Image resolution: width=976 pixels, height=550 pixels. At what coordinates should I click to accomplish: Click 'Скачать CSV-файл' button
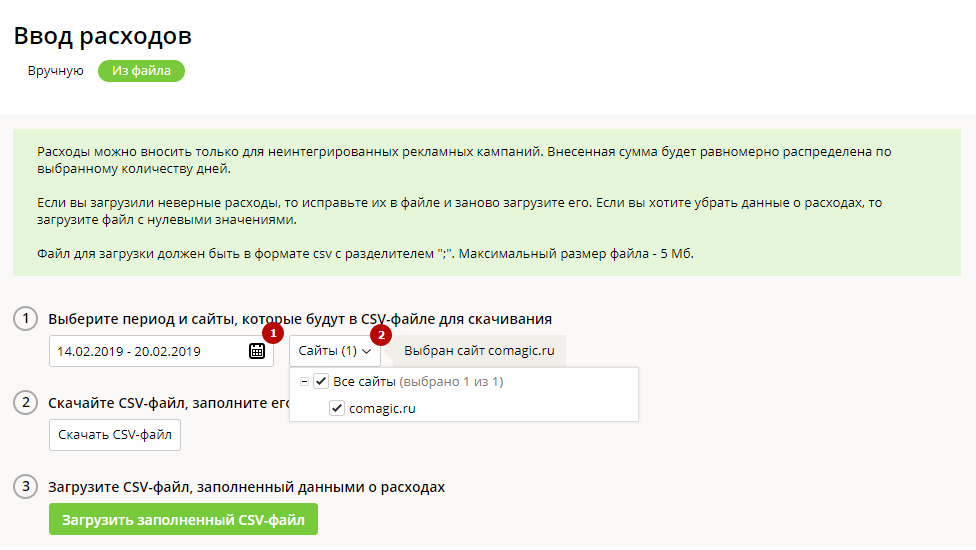coord(115,435)
